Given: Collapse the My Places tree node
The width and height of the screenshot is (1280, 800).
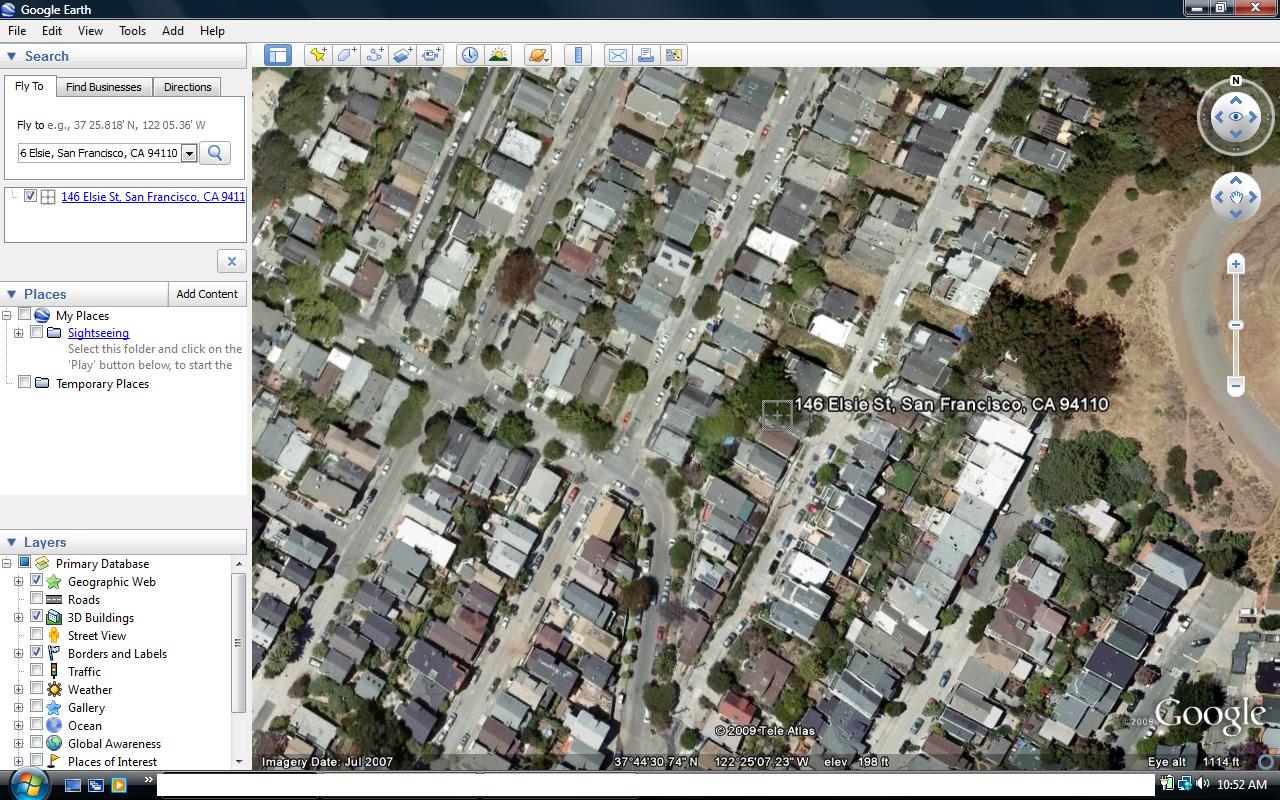Looking at the screenshot, I should coord(7,315).
